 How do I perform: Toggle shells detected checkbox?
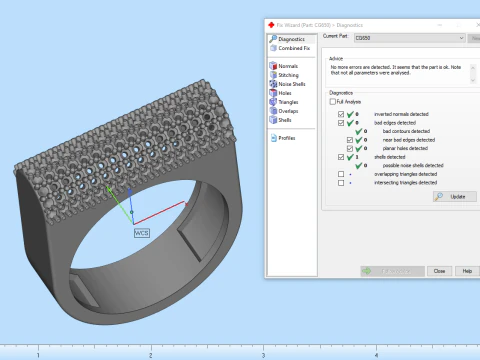tap(341, 157)
